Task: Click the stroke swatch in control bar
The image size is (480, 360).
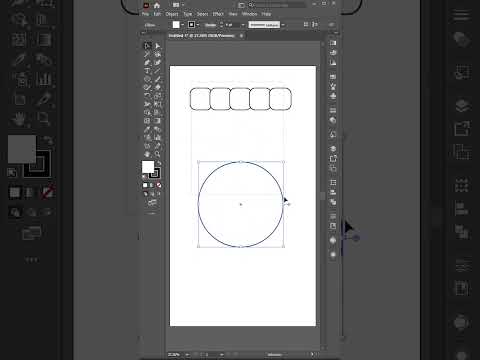Action: tap(191, 25)
